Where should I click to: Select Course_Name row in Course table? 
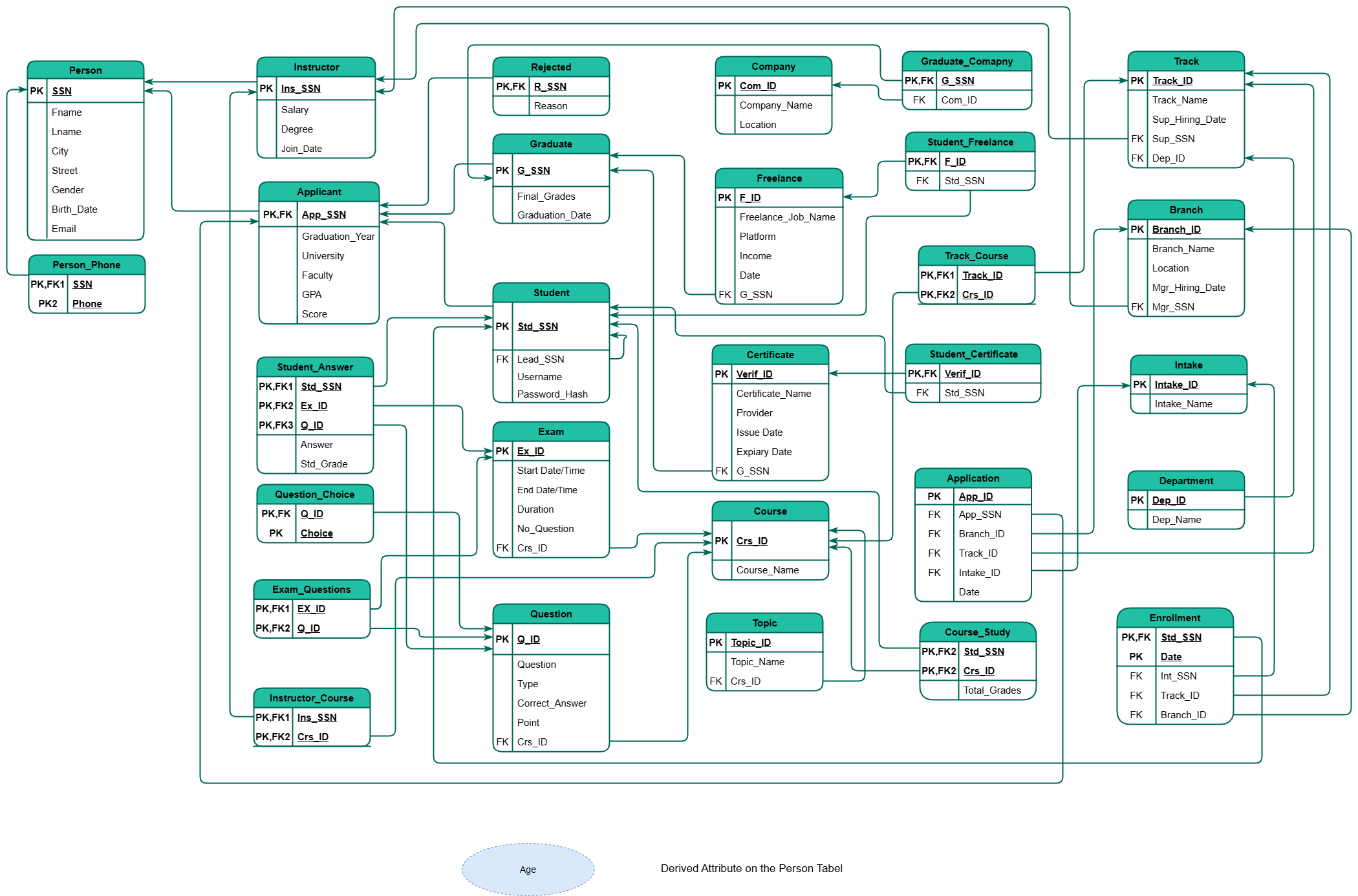[x=767, y=570]
